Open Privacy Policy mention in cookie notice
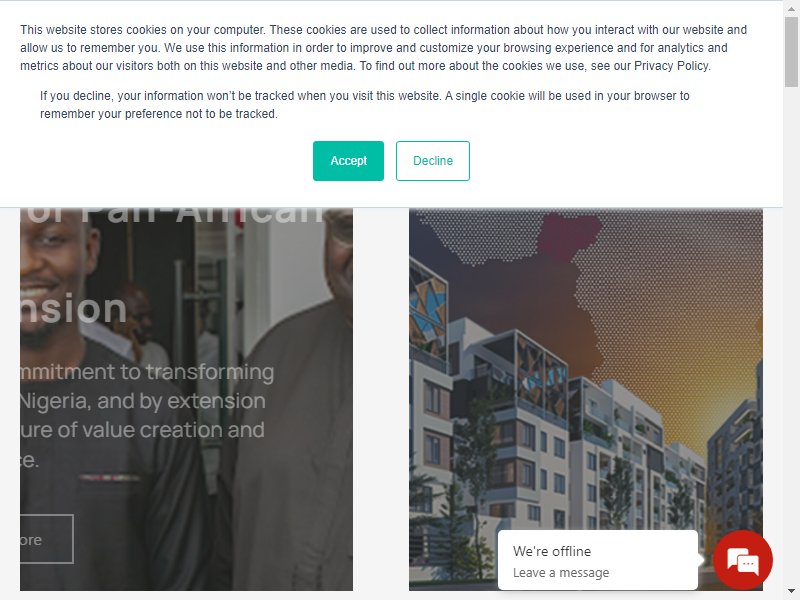The width and height of the screenshot is (800, 600). (x=671, y=66)
